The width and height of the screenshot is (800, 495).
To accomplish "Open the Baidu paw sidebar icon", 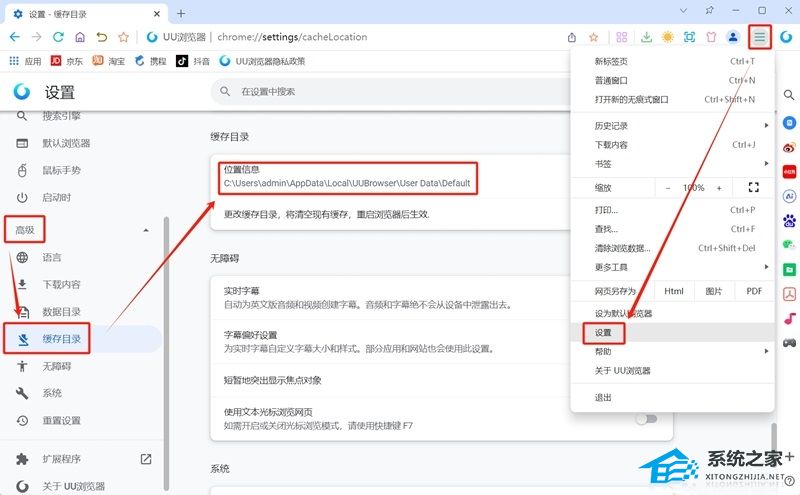I will tap(789, 221).
